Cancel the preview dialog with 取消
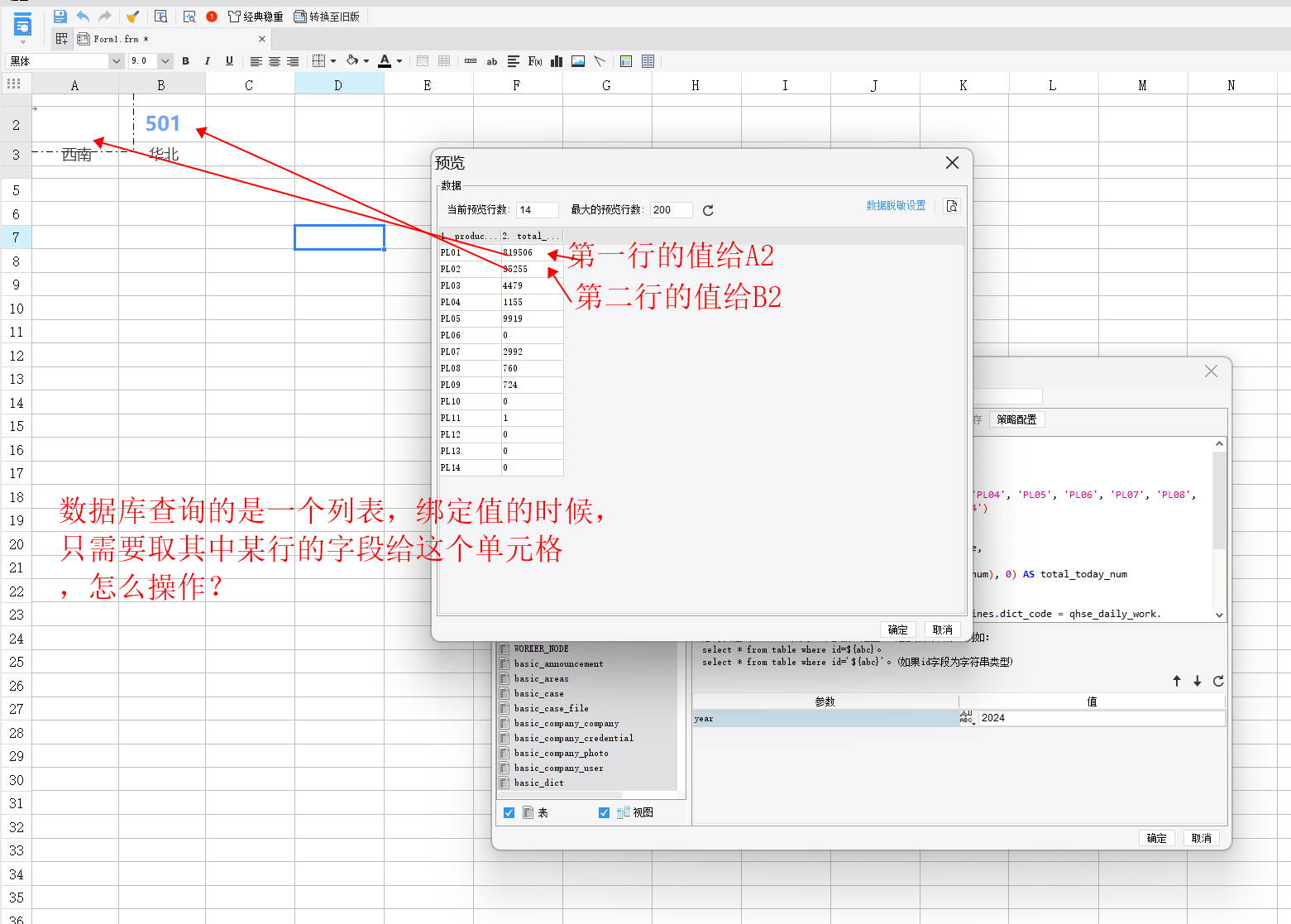 [943, 630]
